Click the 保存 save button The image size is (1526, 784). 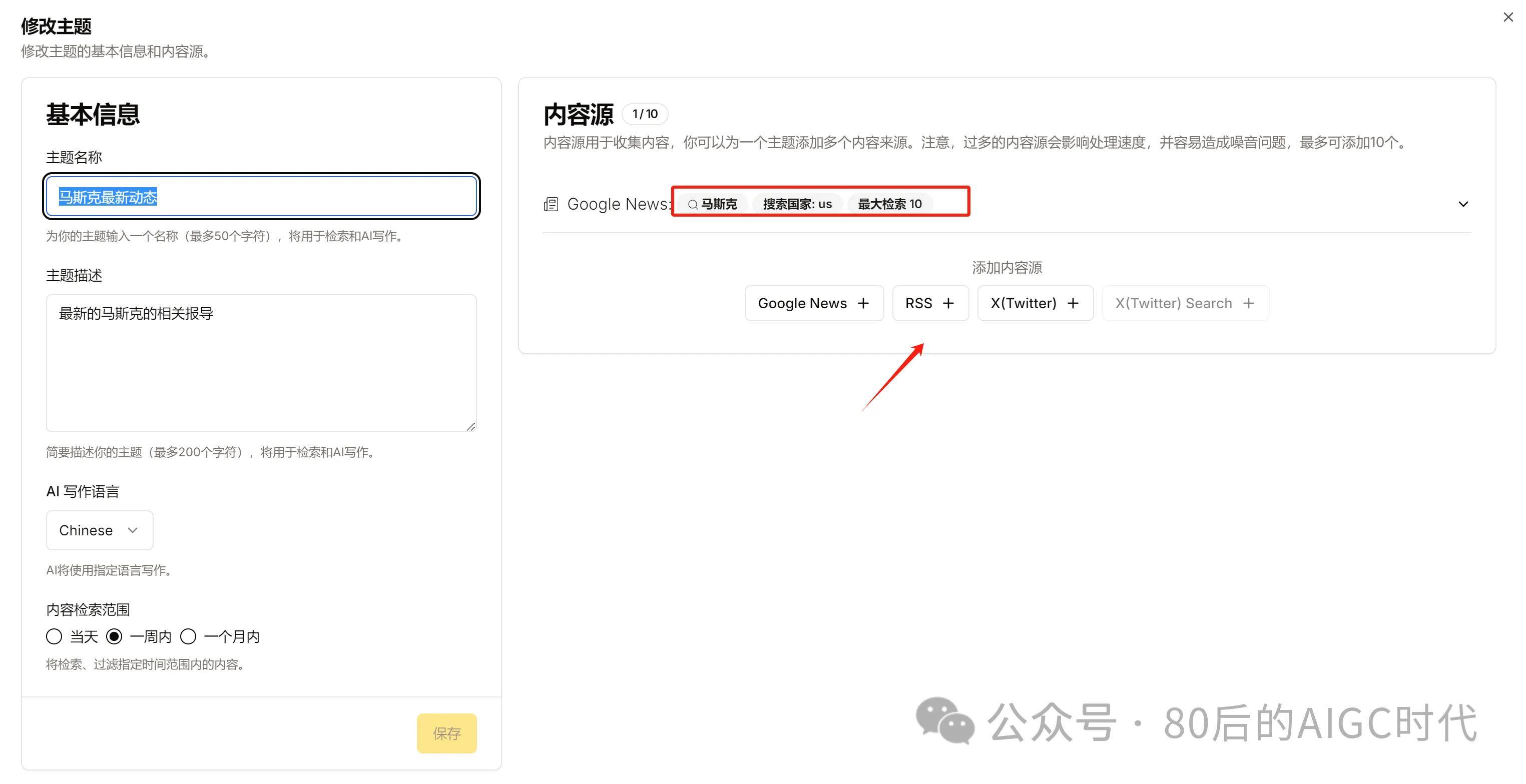[x=446, y=733]
